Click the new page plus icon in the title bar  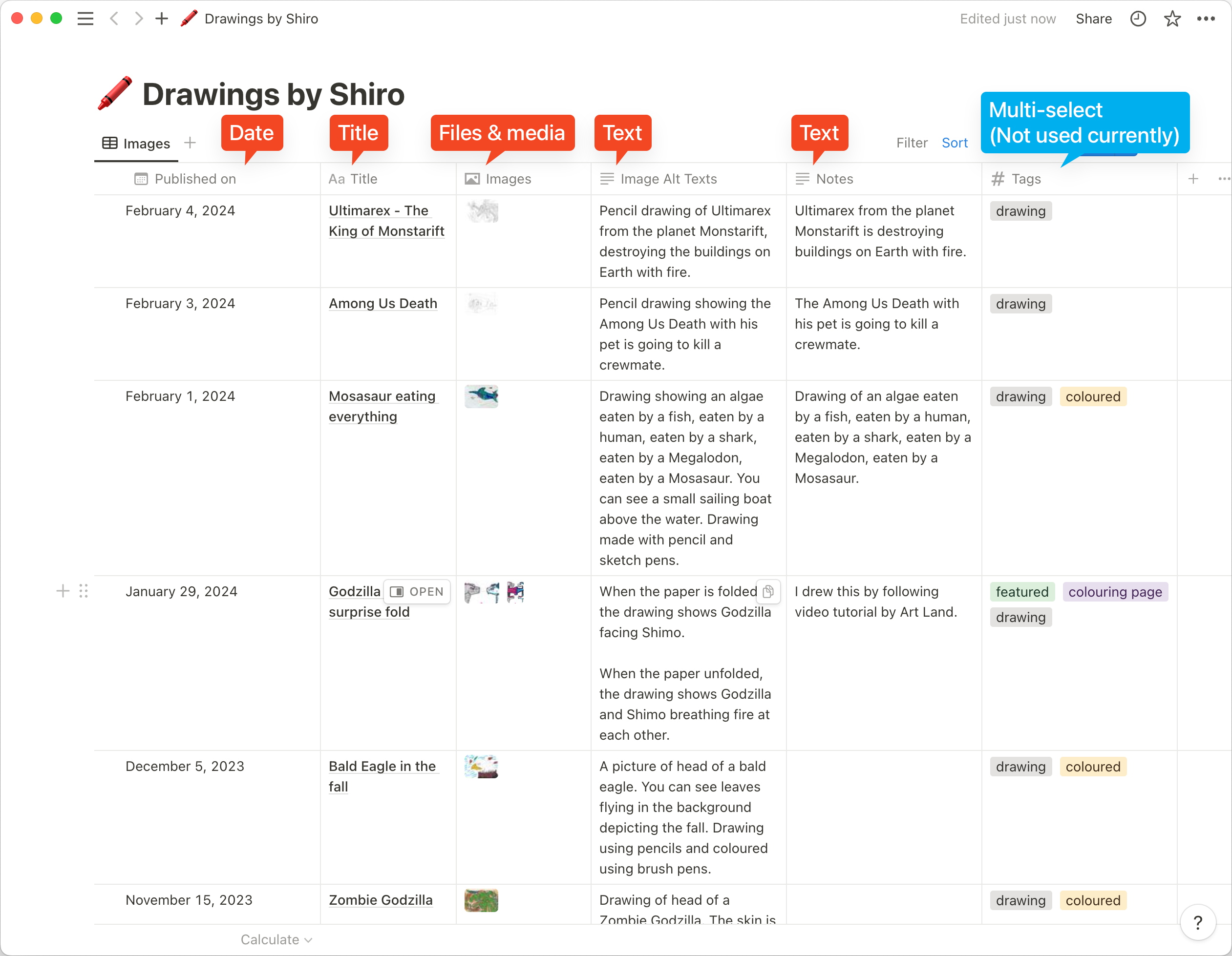pos(162,19)
